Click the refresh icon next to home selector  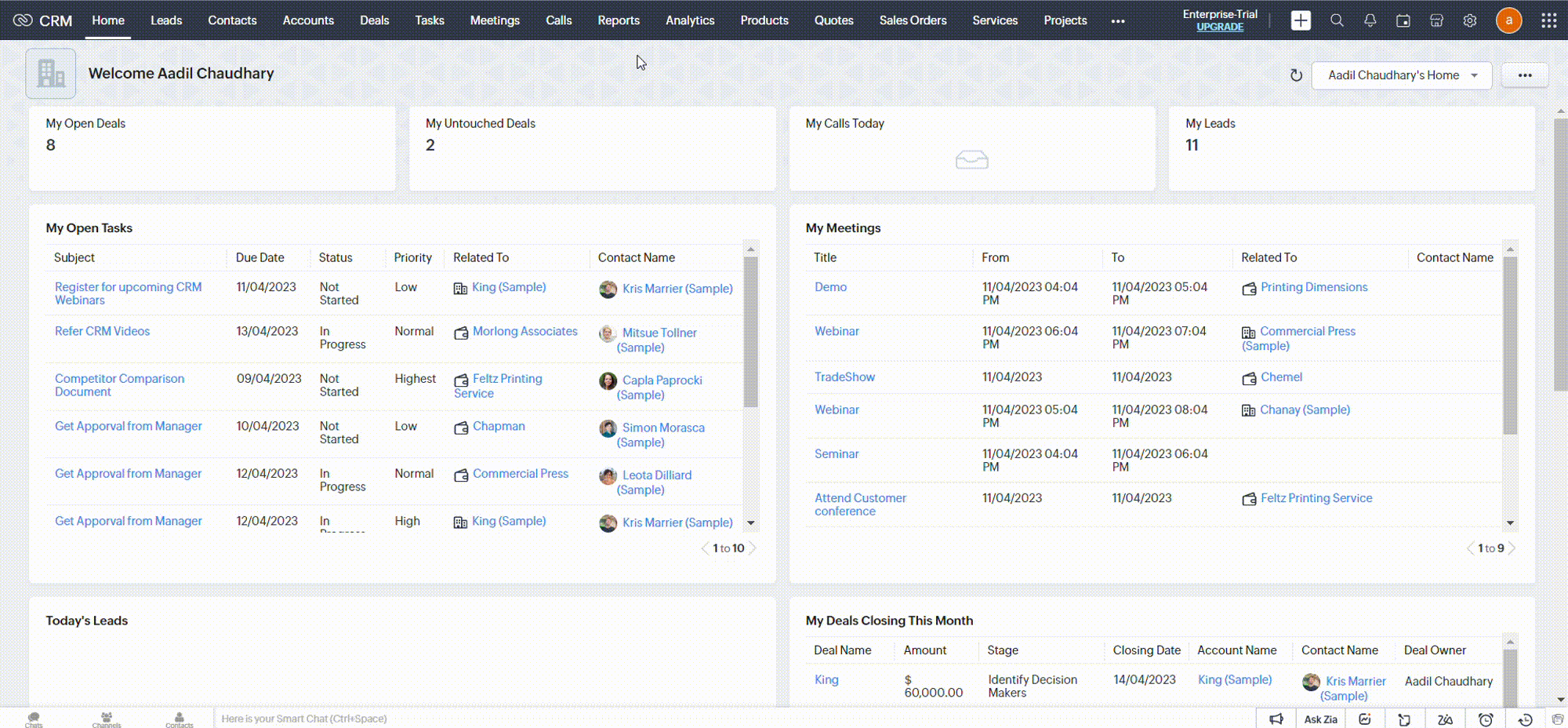[x=1297, y=75]
